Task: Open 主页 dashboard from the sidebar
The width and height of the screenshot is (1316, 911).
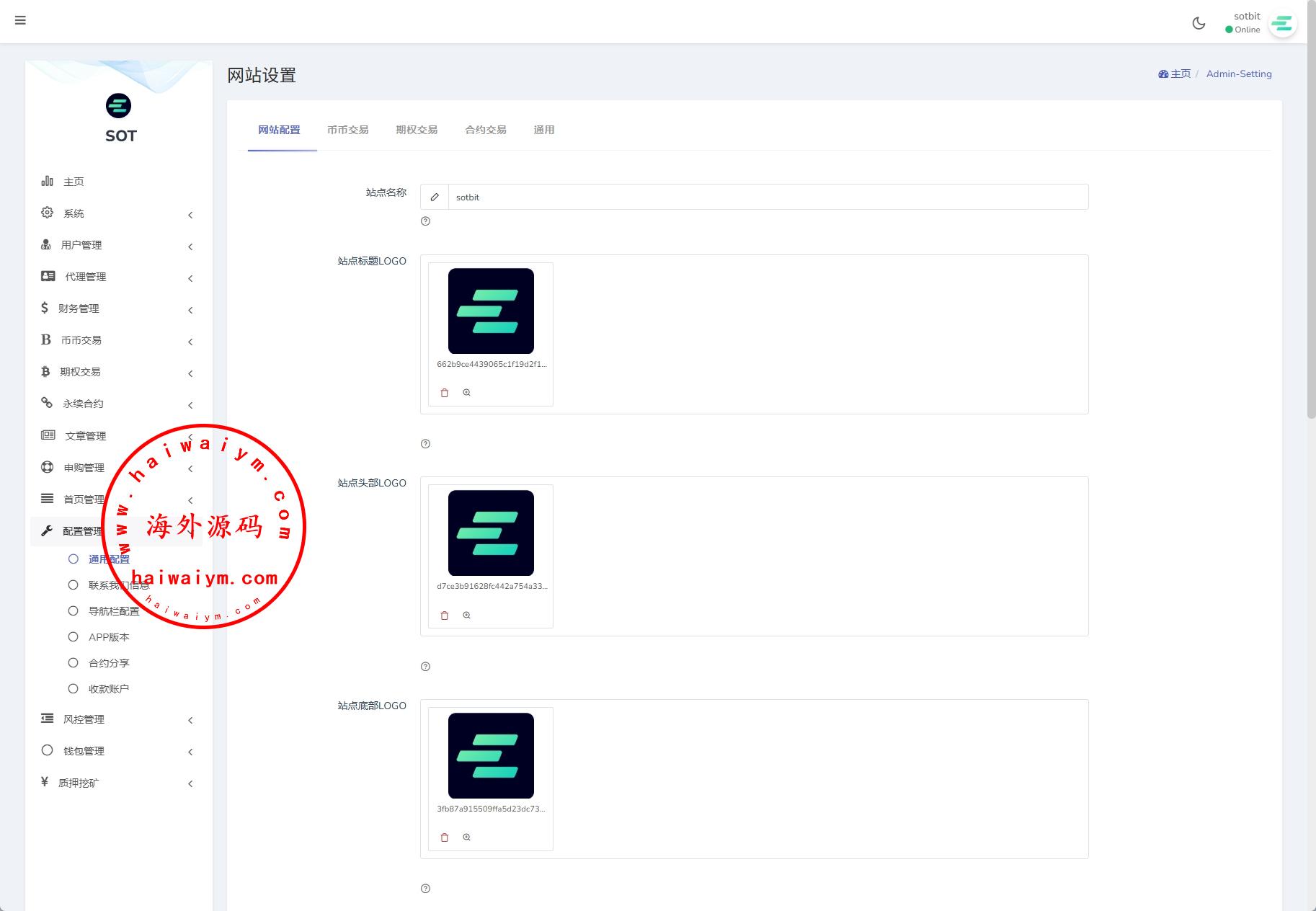Action: pos(73,182)
